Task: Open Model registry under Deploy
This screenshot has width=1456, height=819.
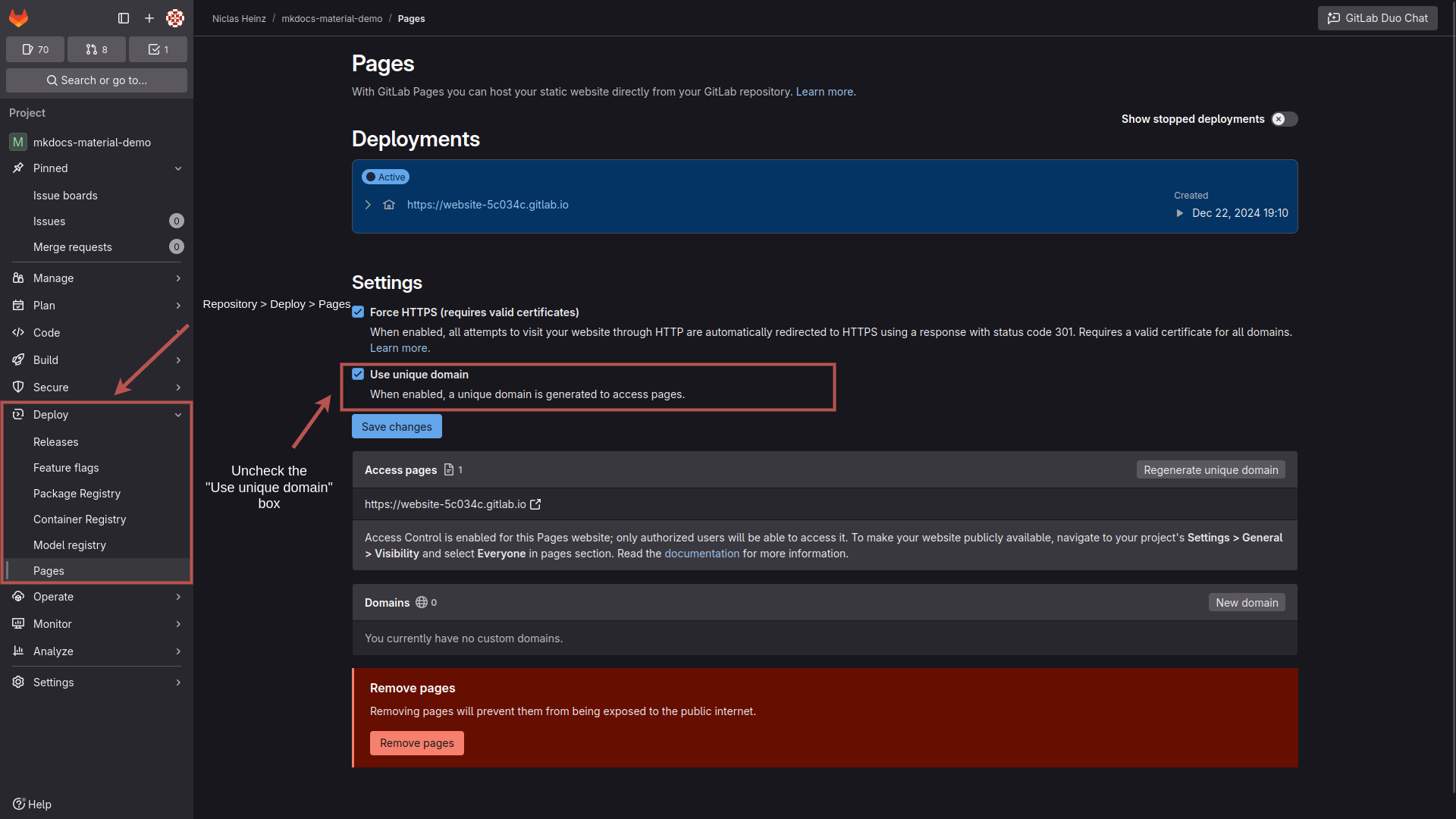Action: [x=96, y=545]
